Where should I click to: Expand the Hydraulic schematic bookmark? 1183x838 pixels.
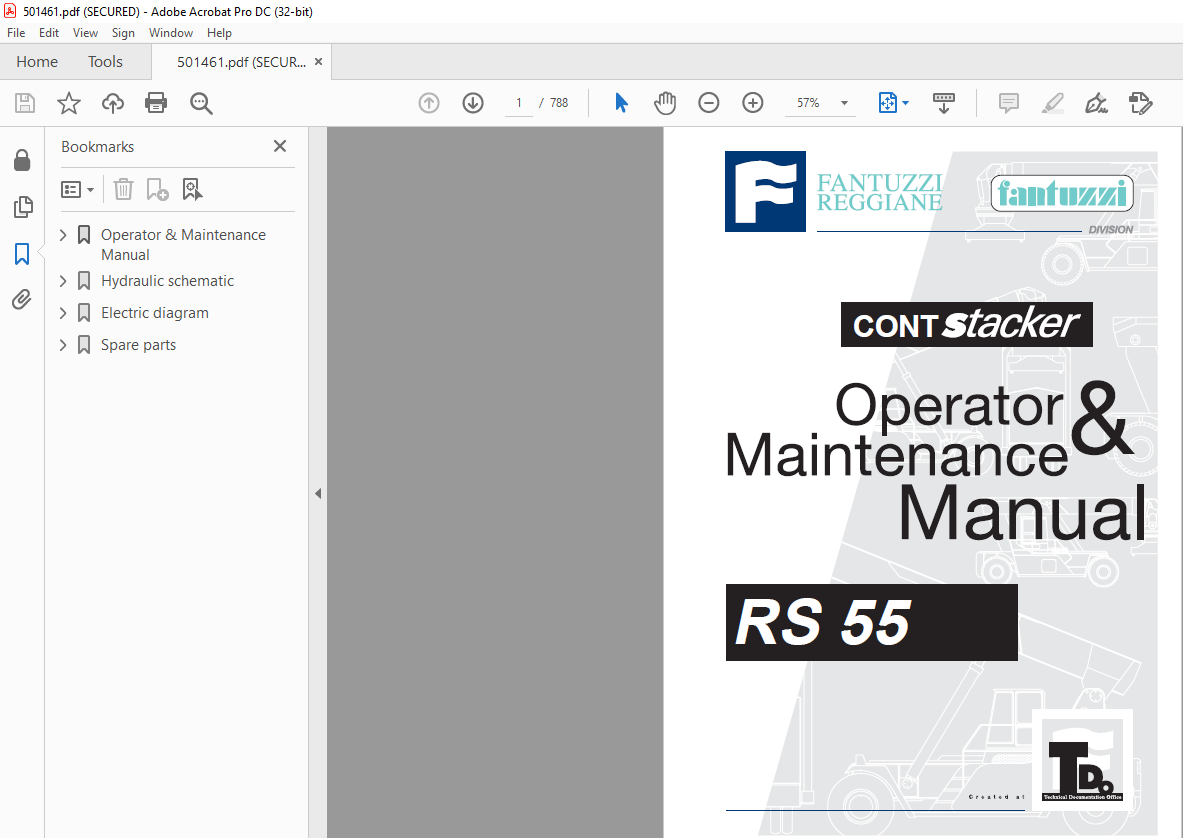point(63,281)
